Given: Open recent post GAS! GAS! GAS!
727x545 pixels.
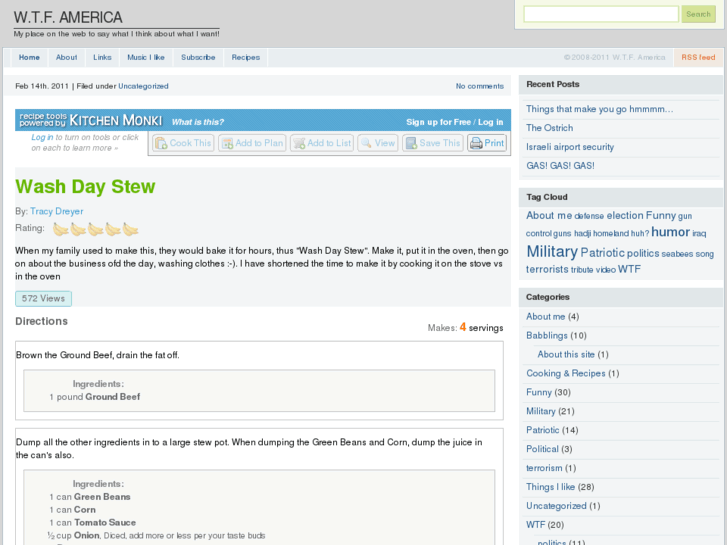Looking at the screenshot, I should 560,166.
